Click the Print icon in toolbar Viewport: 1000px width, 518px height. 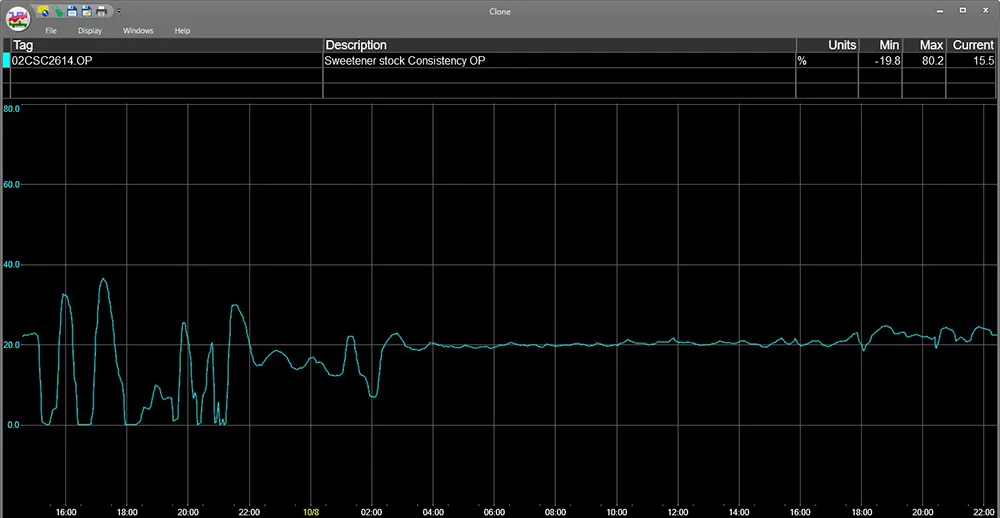click(x=101, y=11)
